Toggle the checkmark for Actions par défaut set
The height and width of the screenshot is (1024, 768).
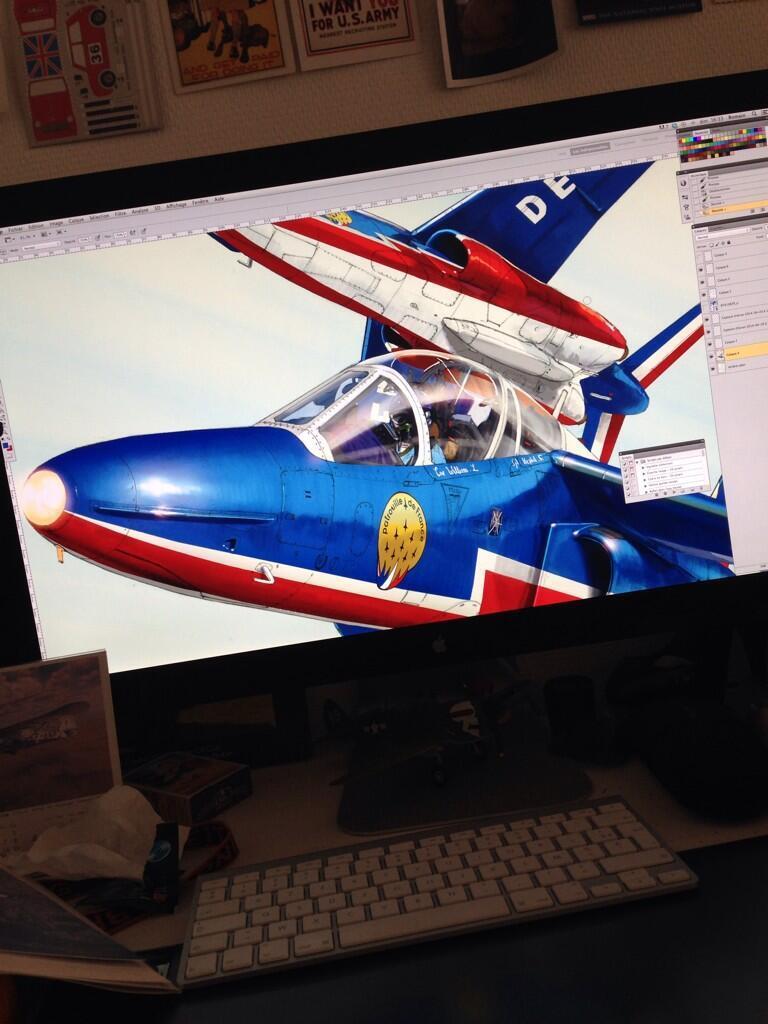tap(625, 463)
